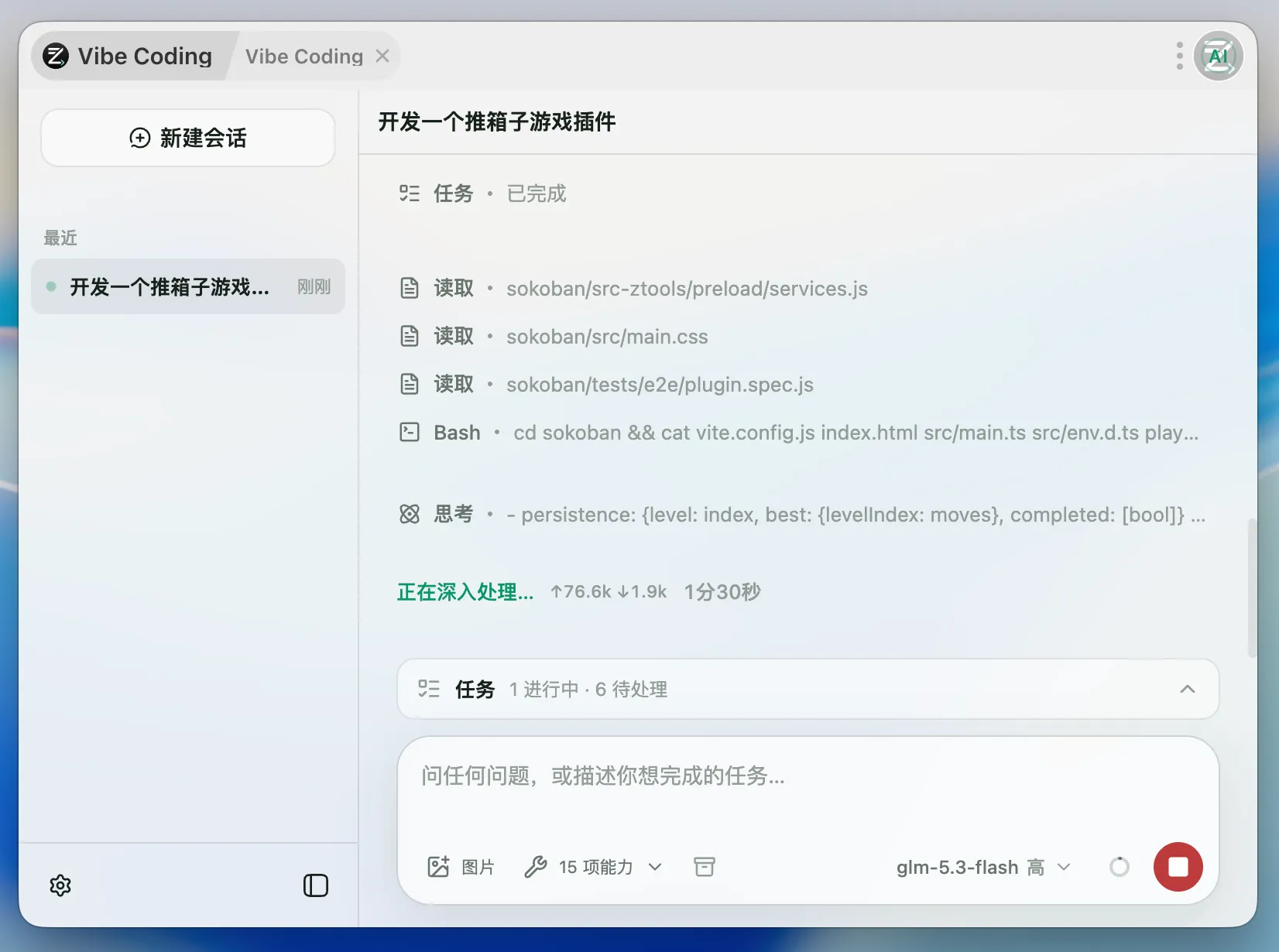Open the three-dot more options menu
Screen dimensions: 1279x952
click(1179, 56)
